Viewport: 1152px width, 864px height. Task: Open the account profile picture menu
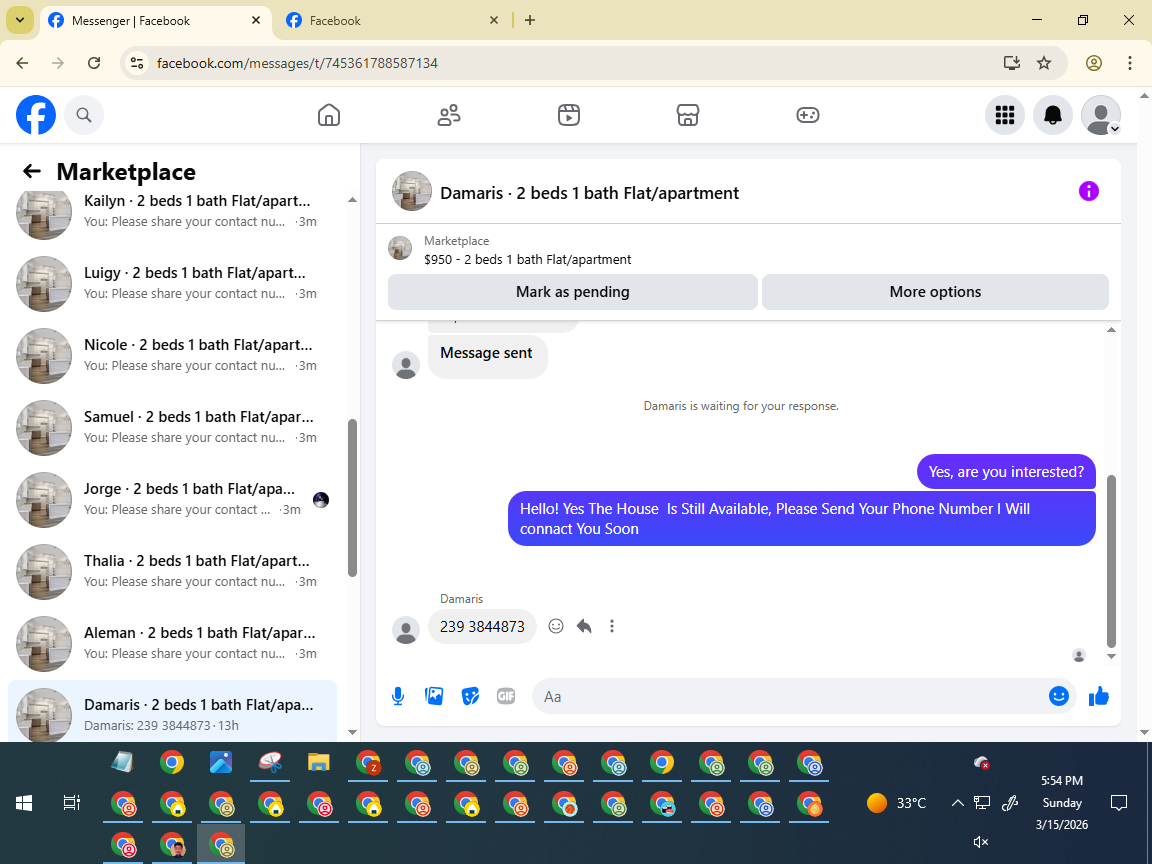pyautogui.click(x=1101, y=115)
